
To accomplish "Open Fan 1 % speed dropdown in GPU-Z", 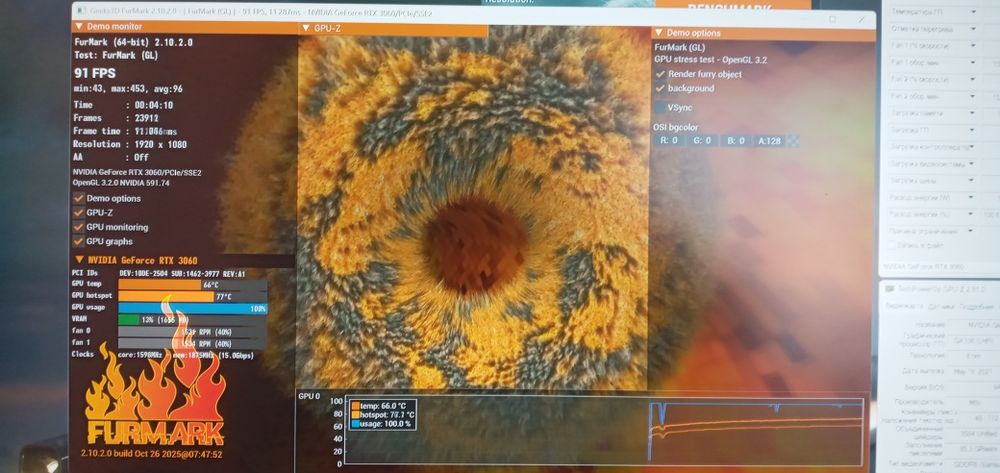I will click(x=973, y=46).
